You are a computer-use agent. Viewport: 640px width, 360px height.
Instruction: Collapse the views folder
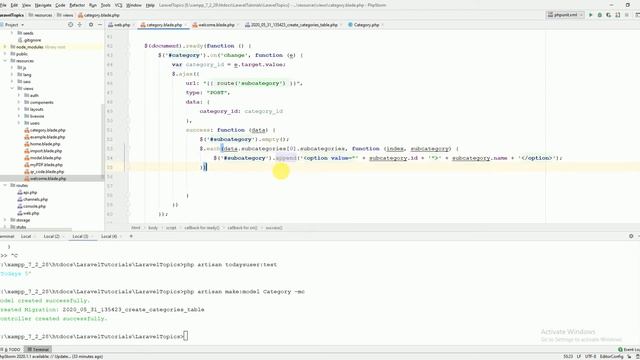pos(12,89)
